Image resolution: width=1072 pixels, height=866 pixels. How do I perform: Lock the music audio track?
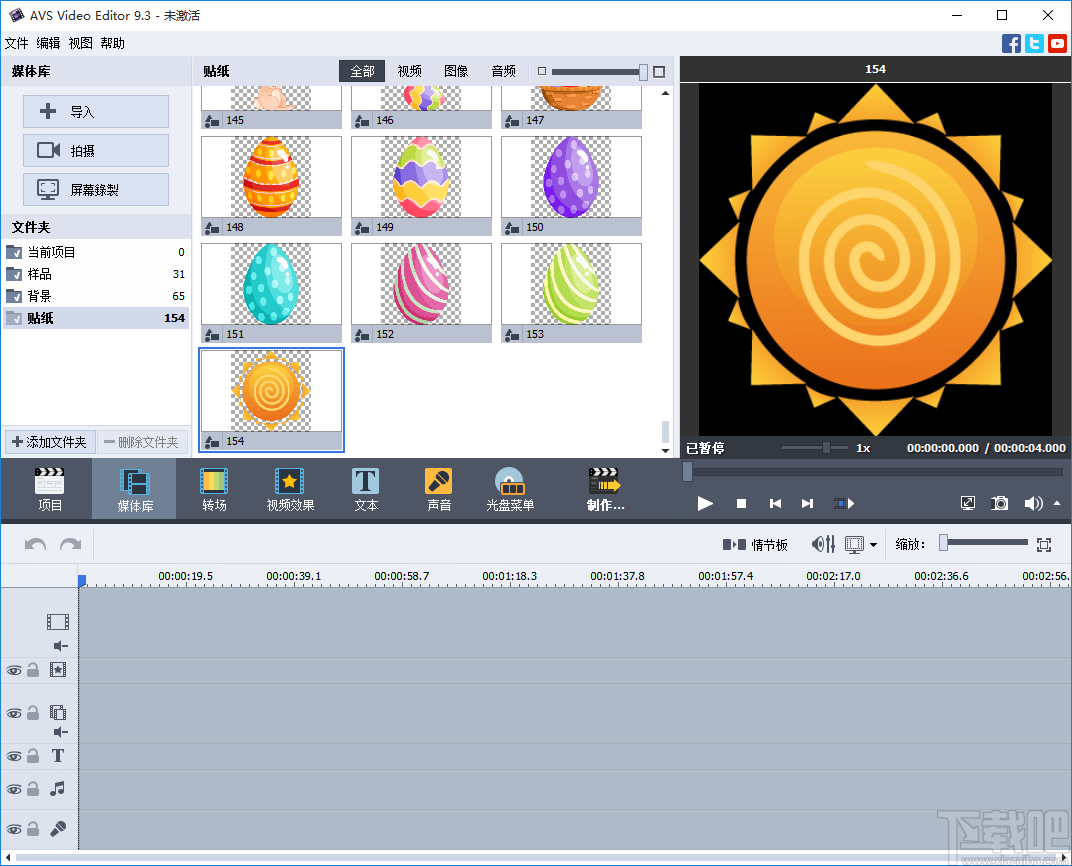33,789
